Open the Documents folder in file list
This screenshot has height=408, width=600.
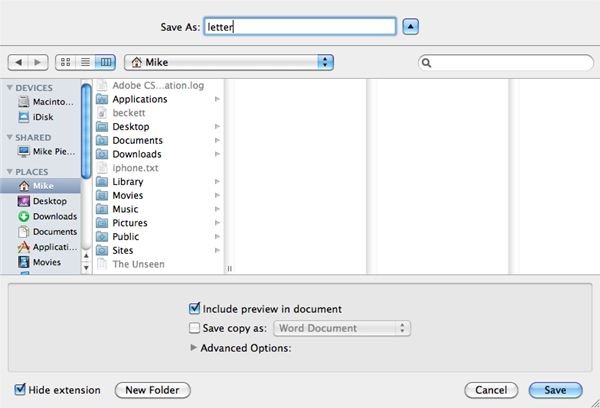(158, 140)
